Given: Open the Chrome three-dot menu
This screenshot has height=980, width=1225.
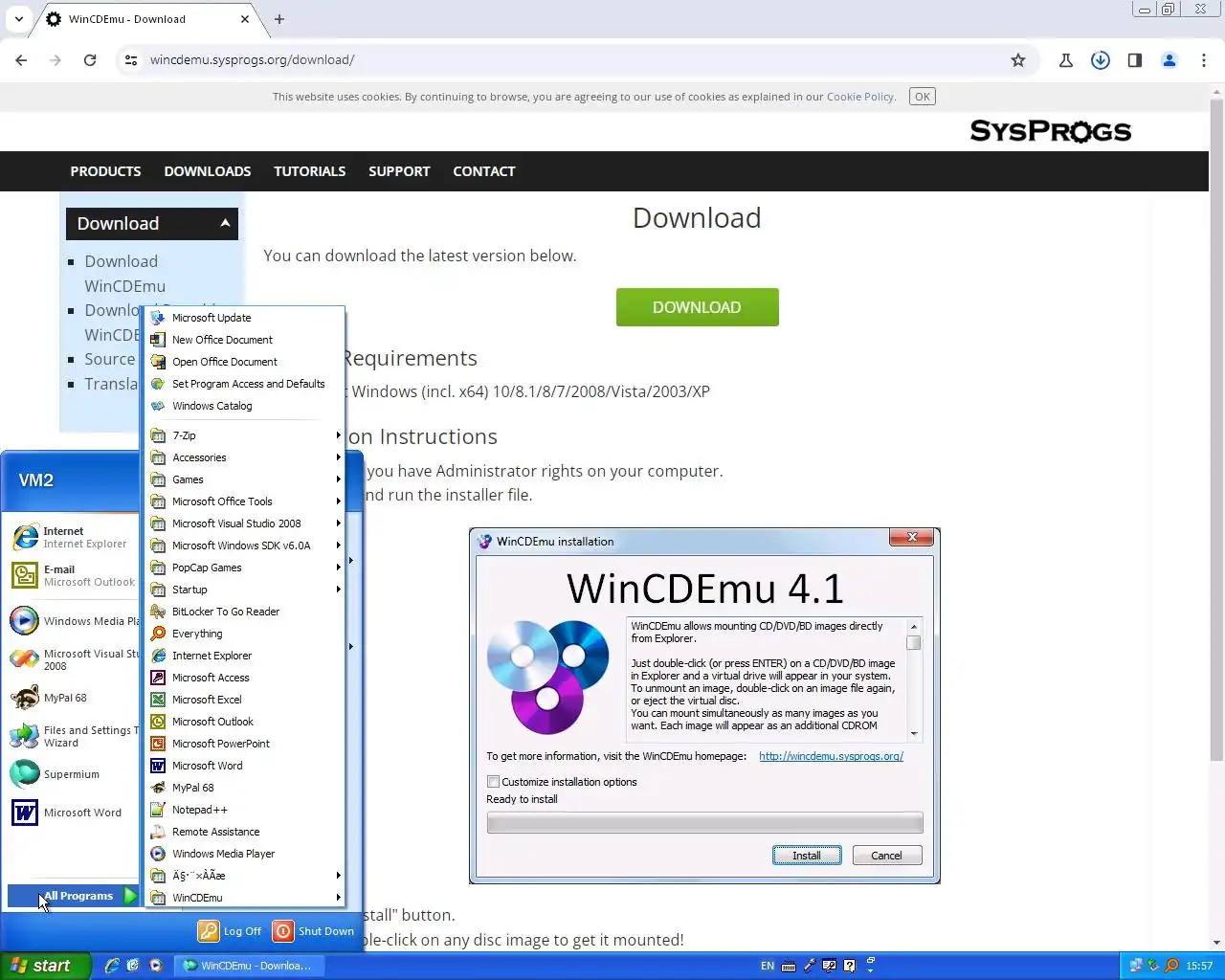Looking at the screenshot, I should pos(1204,60).
